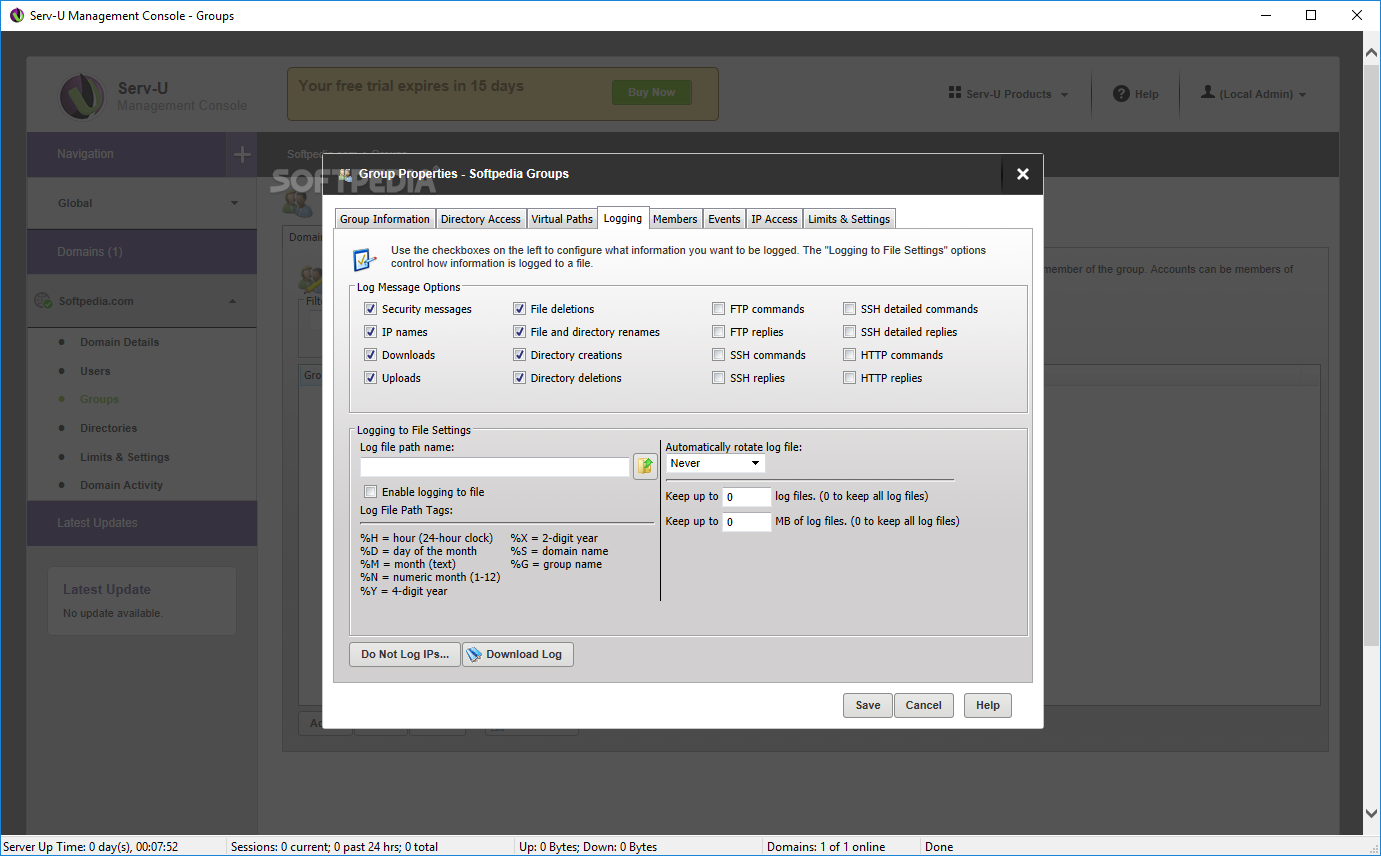Enable SSH replies logging
Viewport: 1381px width, 856px height.
[719, 378]
